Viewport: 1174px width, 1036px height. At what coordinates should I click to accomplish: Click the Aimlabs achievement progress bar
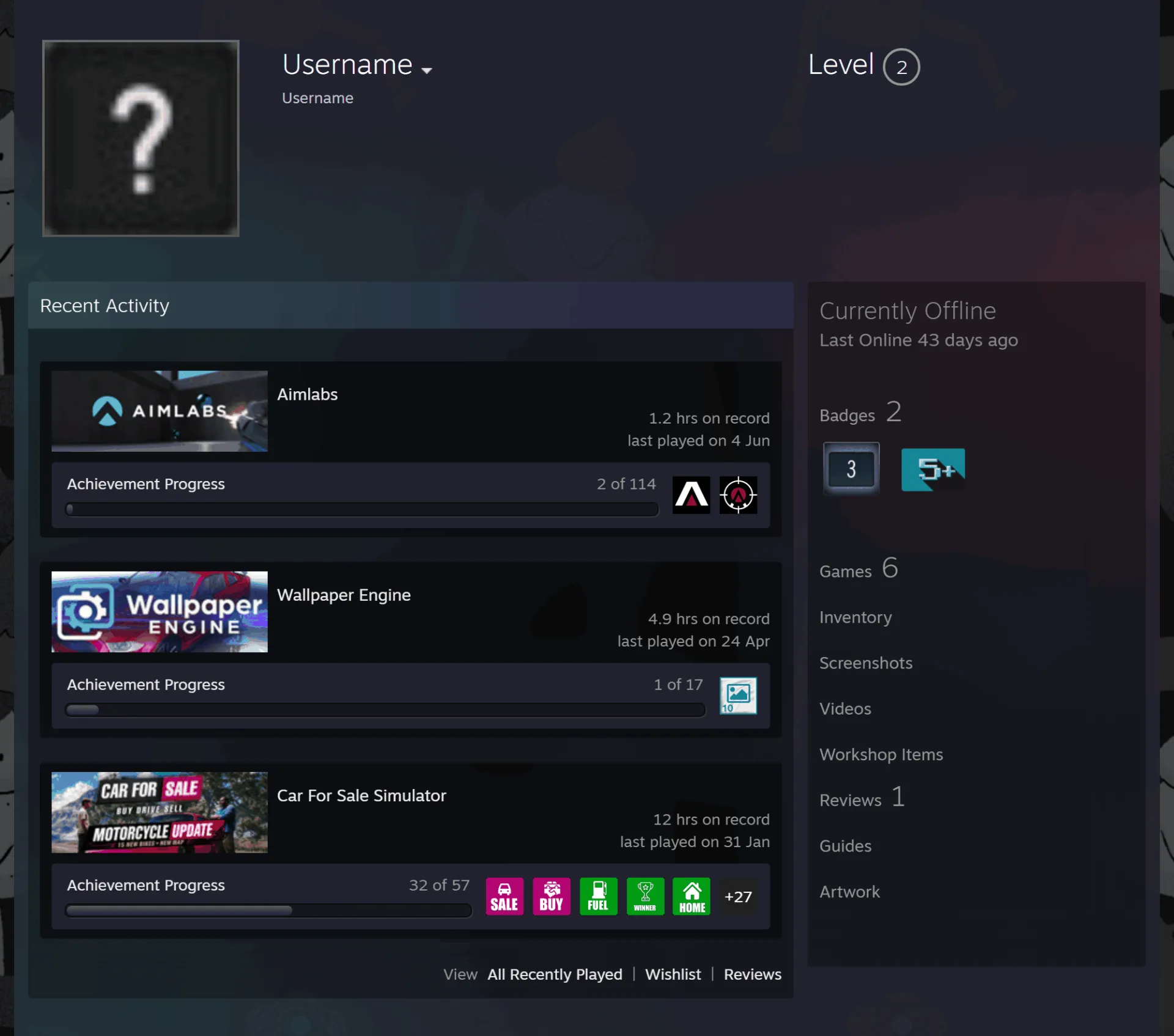(x=362, y=509)
